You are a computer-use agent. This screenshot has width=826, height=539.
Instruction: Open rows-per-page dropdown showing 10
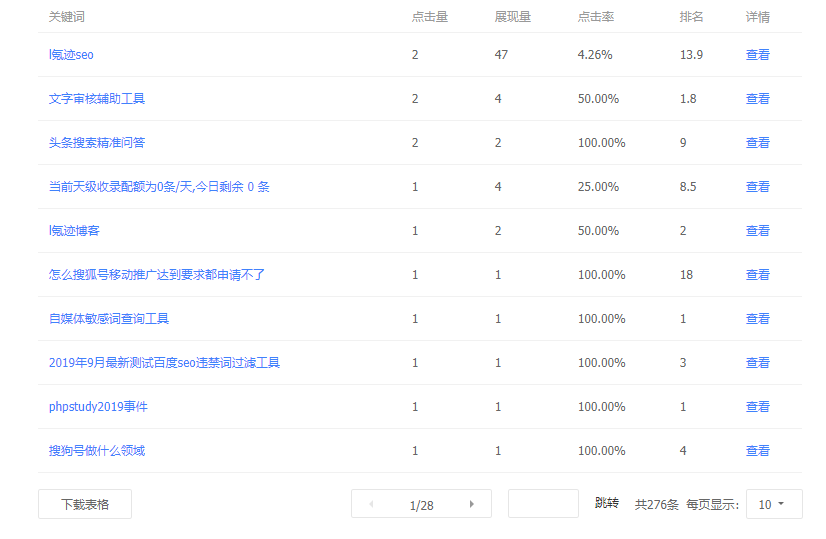[773, 504]
